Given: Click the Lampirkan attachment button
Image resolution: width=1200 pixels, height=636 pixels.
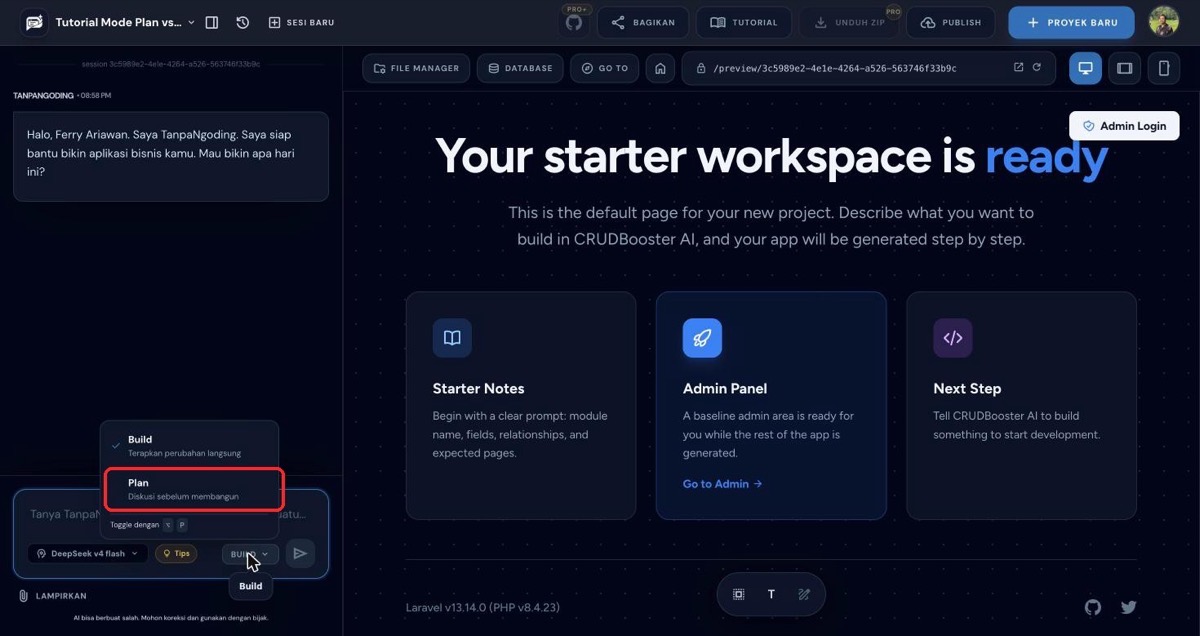Looking at the screenshot, I should coord(53,596).
